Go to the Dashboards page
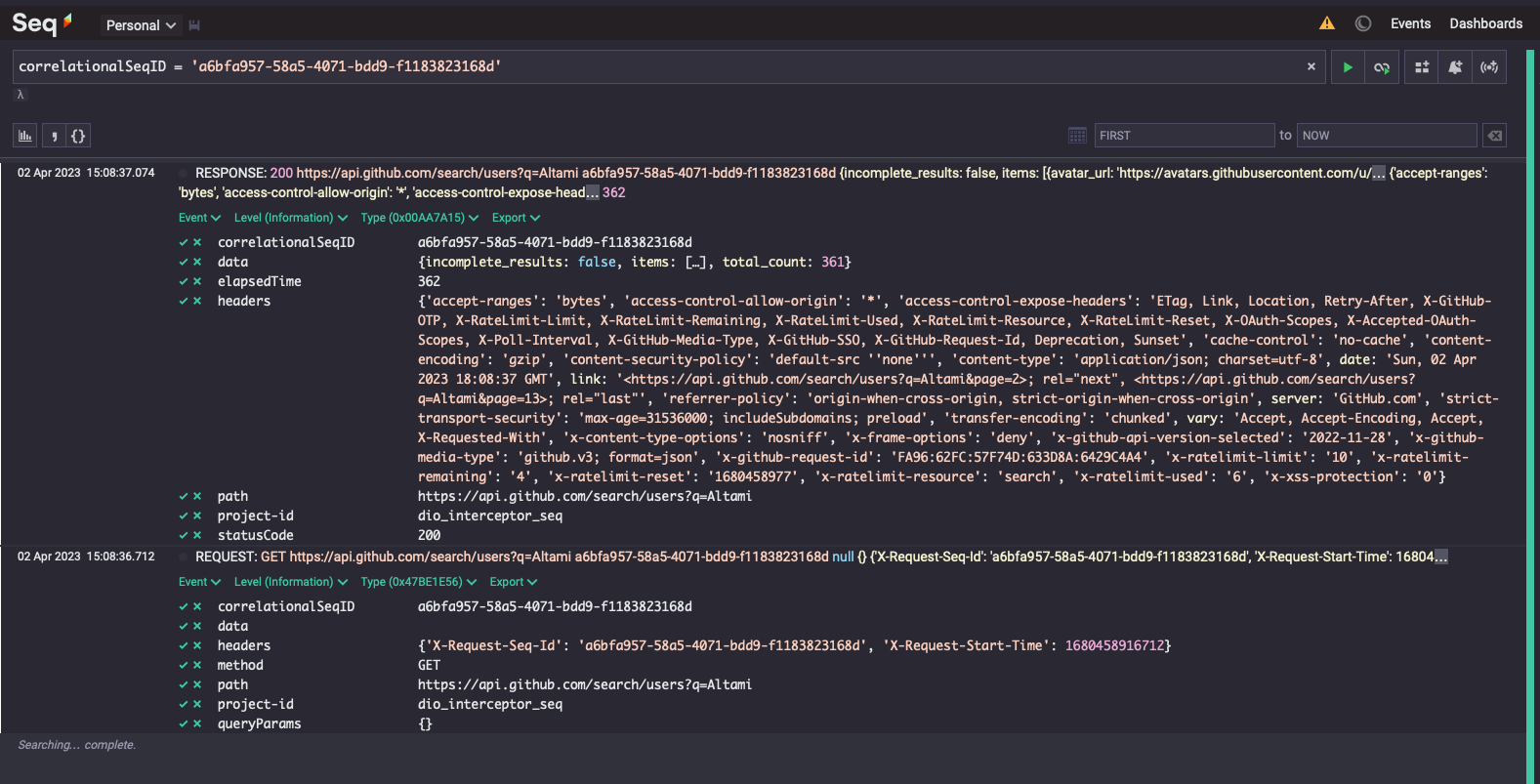The height and width of the screenshot is (784, 1540). [1485, 23]
